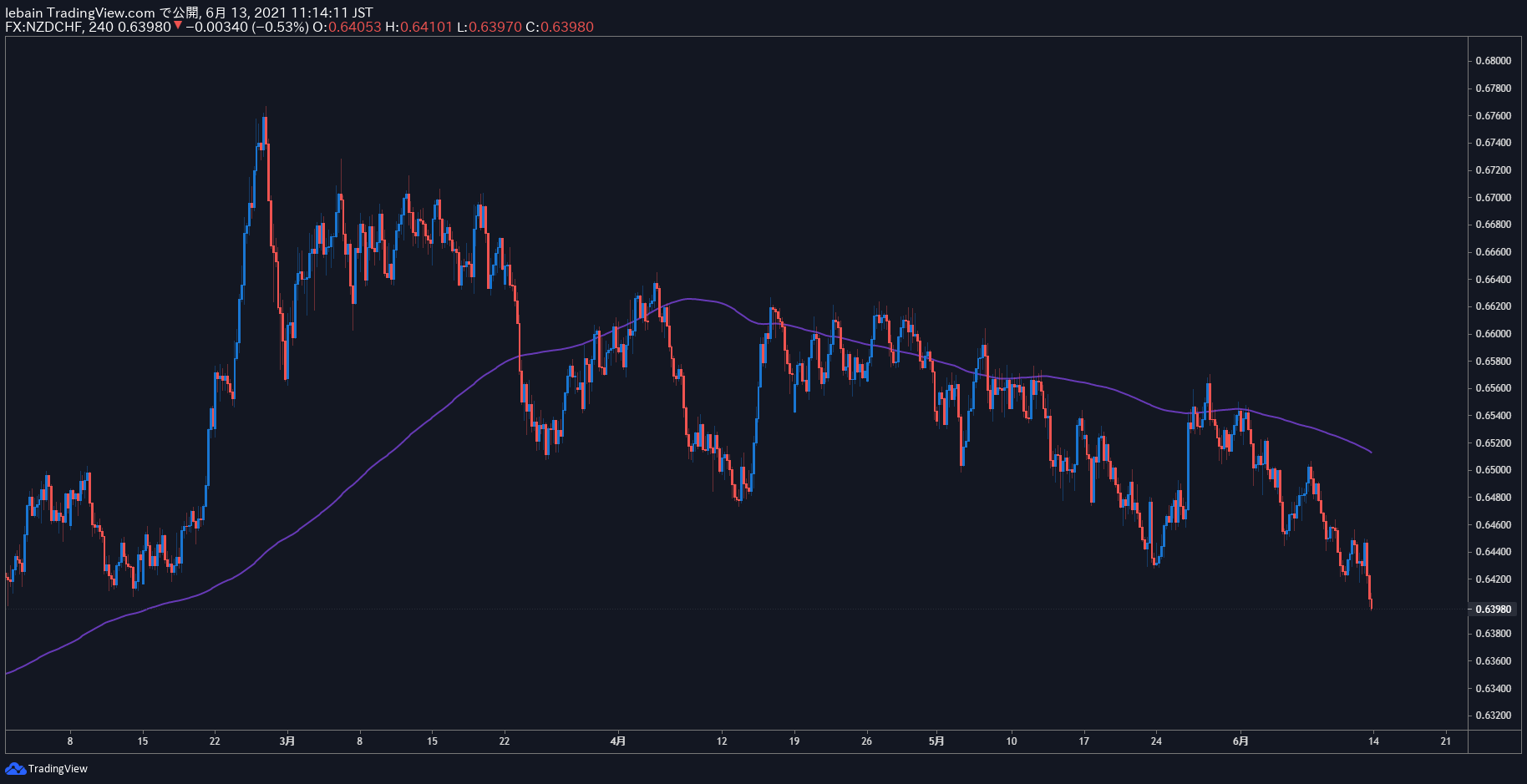Click the 0.67600 price axis label
The image size is (1527, 784).
[x=1493, y=115]
